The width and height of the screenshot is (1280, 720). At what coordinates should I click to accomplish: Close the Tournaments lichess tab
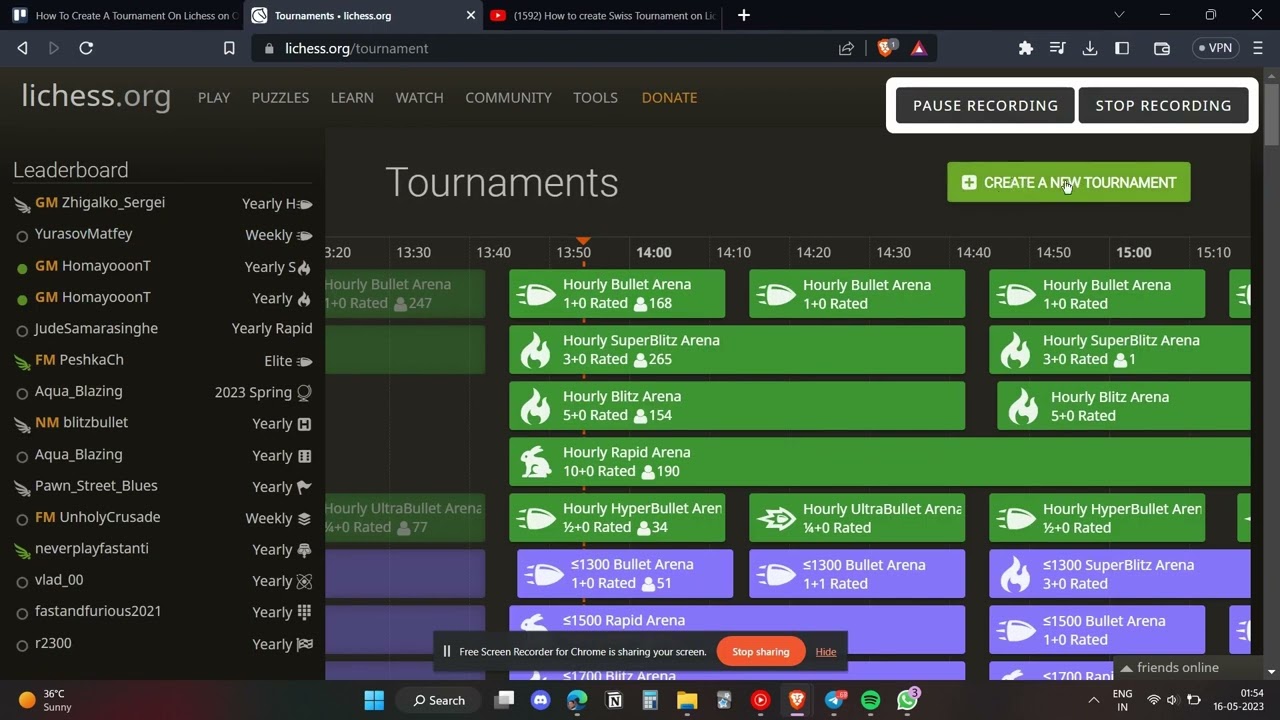(471, 15)
